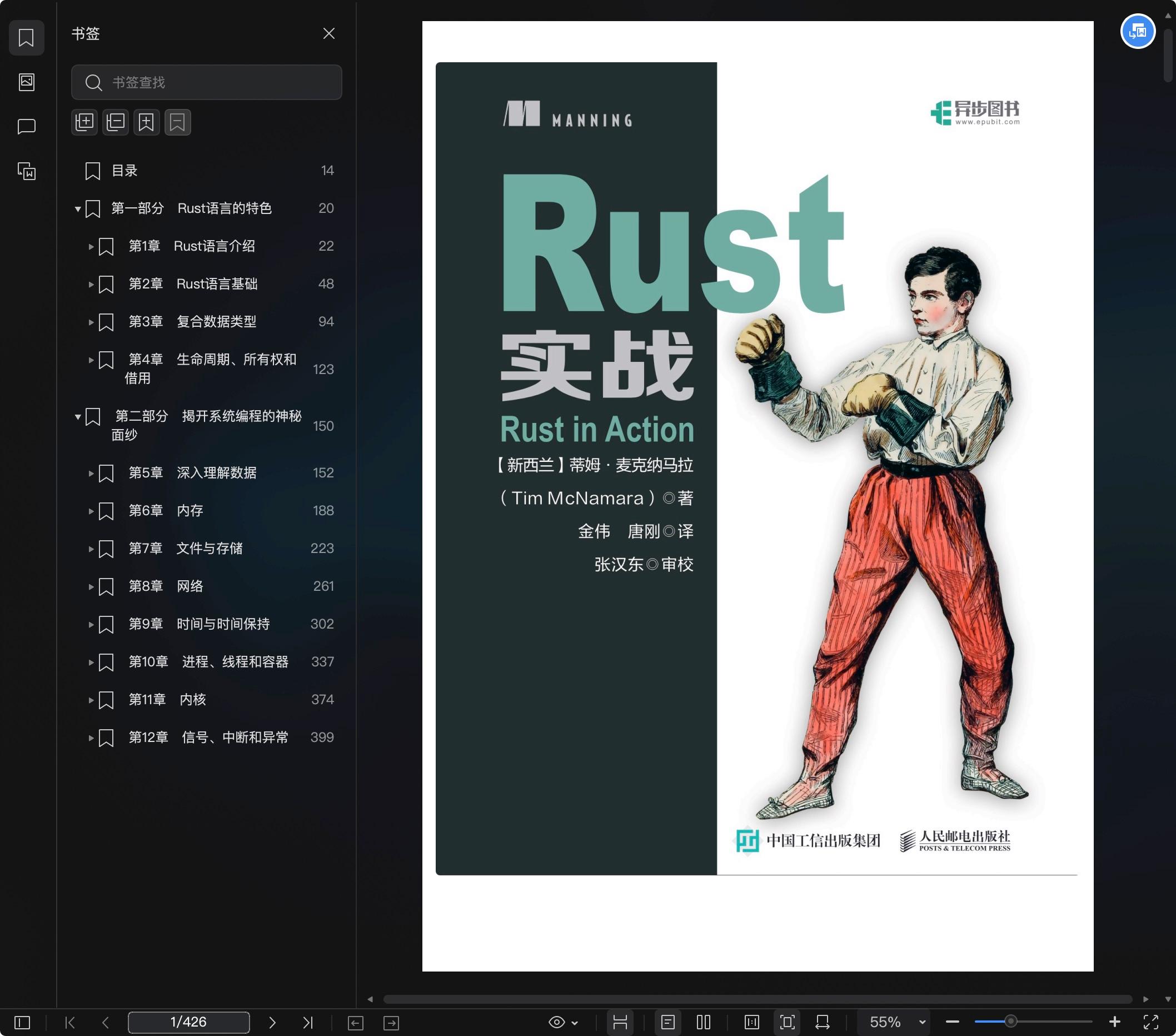Go to the previous page
Image resolution: width=1176 pixels, height=1036 pixels.
click(x=105, y=1022)
